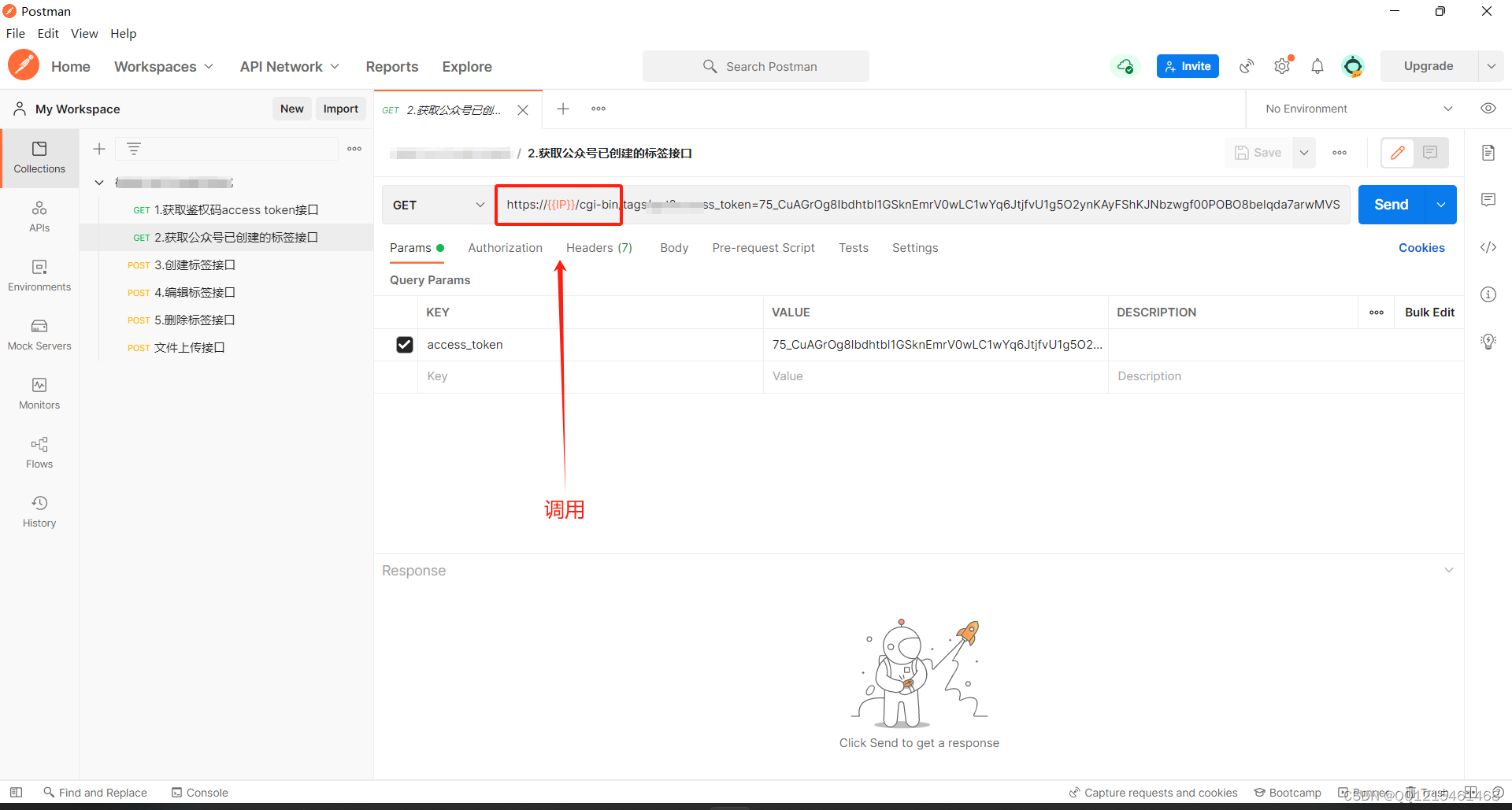Open the Mock Servers sidebar panel
This screenshot has width=1512, height=810.
(39, 335)
